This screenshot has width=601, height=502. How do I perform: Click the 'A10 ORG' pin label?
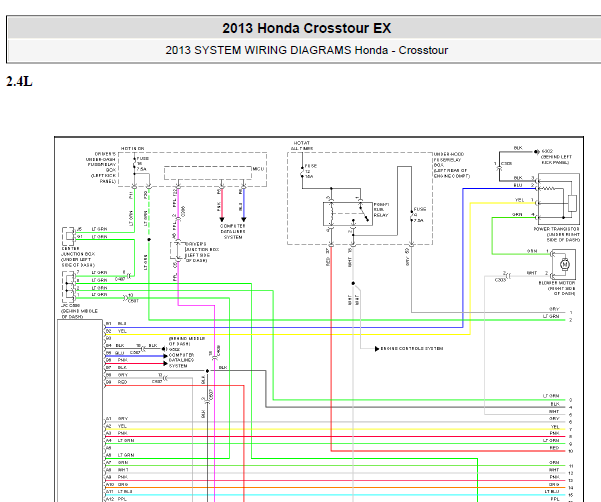point(117,484)
